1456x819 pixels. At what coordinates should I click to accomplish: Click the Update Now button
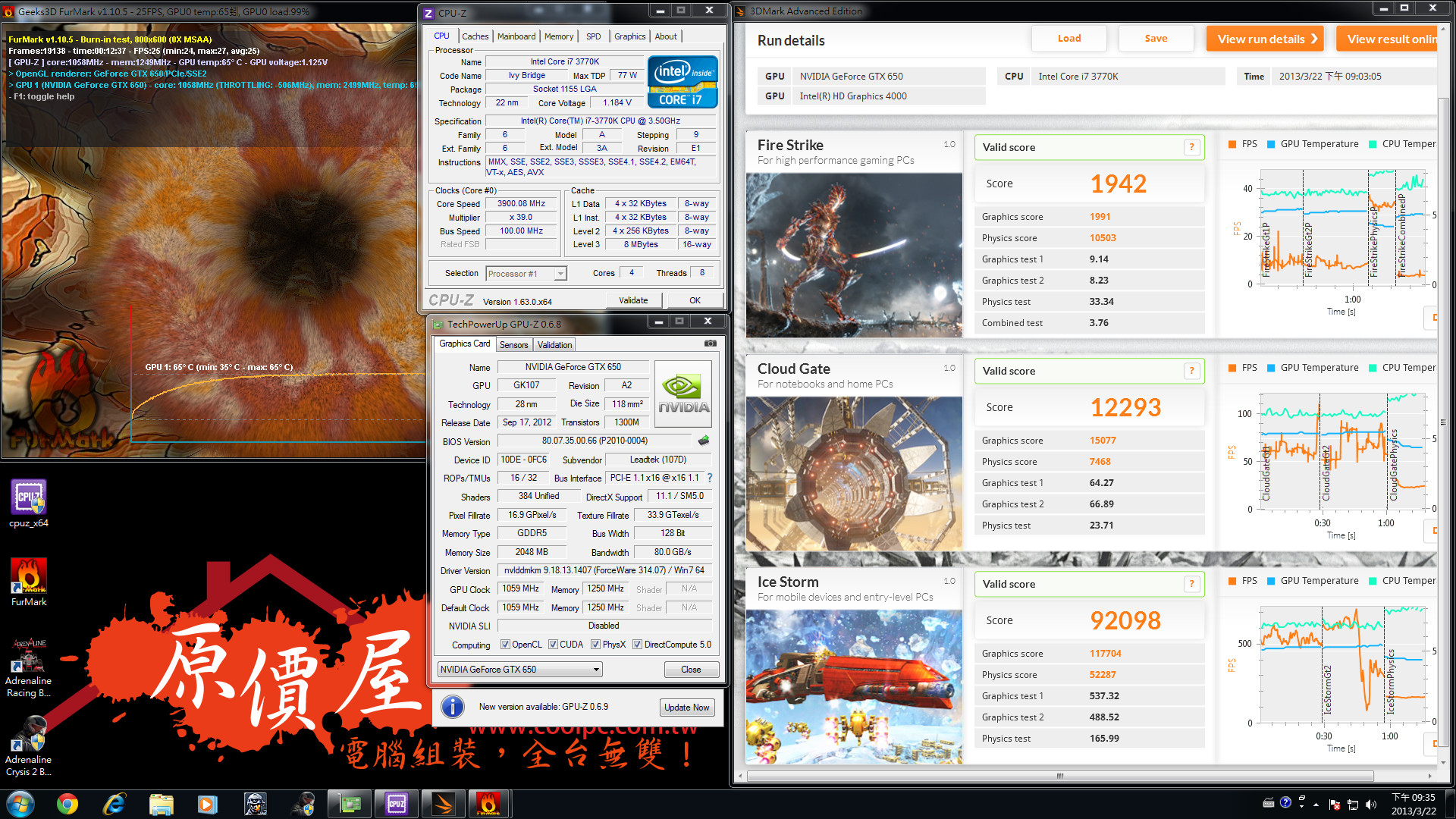686,708
